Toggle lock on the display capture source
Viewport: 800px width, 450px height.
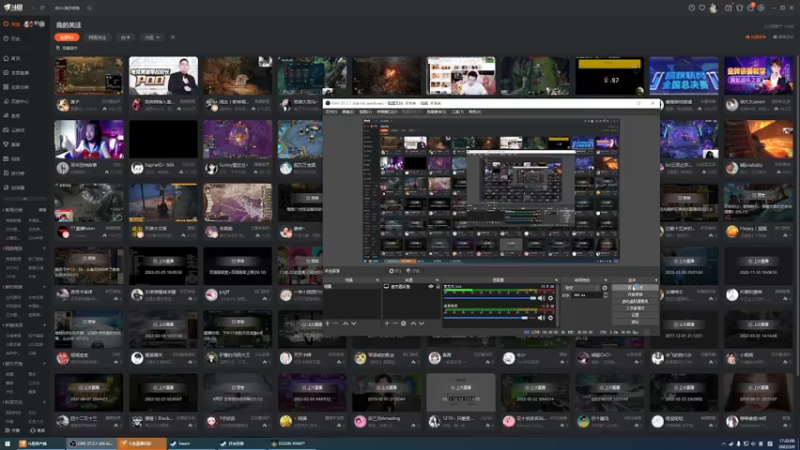click(x=438, y=287)
